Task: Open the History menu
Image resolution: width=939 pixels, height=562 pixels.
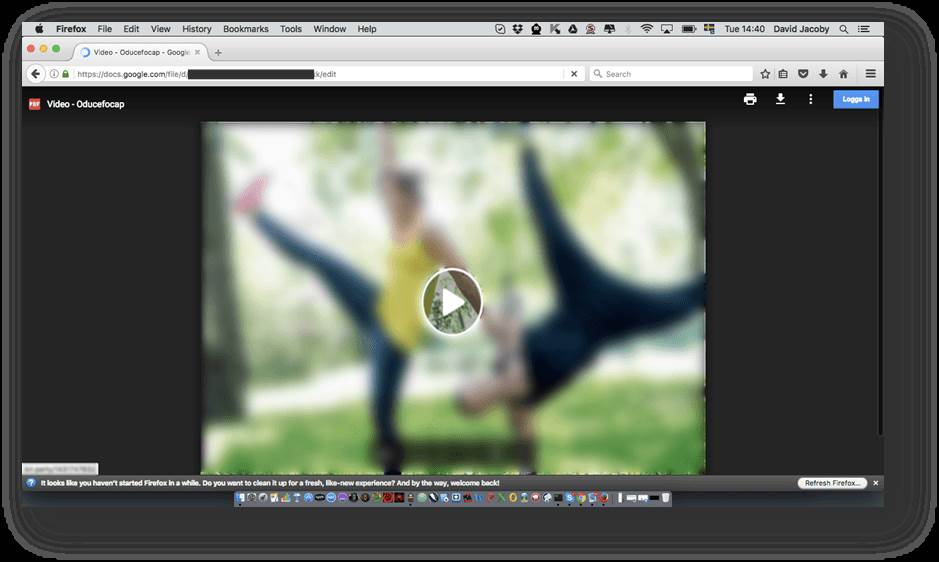Action: (x=197, y=29)
